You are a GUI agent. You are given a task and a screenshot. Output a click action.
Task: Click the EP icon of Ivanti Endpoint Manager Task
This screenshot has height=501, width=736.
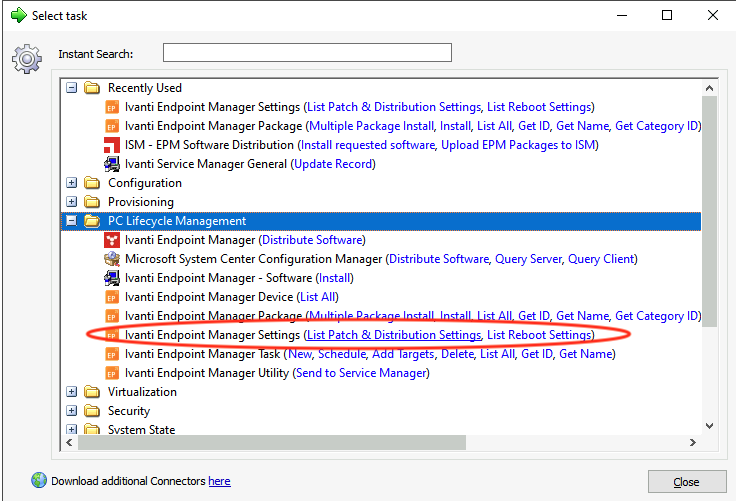(112, 354)
